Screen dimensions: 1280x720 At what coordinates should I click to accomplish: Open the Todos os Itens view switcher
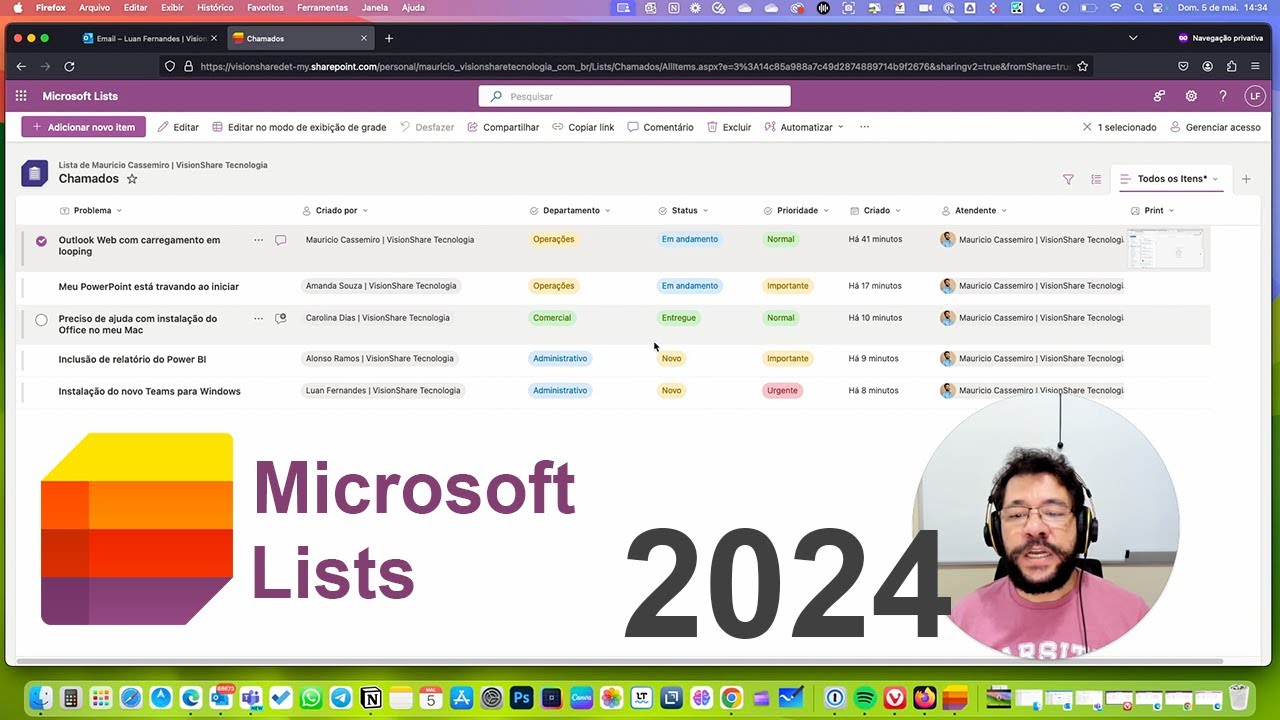pyautogui.click(x=1170, y=179)
